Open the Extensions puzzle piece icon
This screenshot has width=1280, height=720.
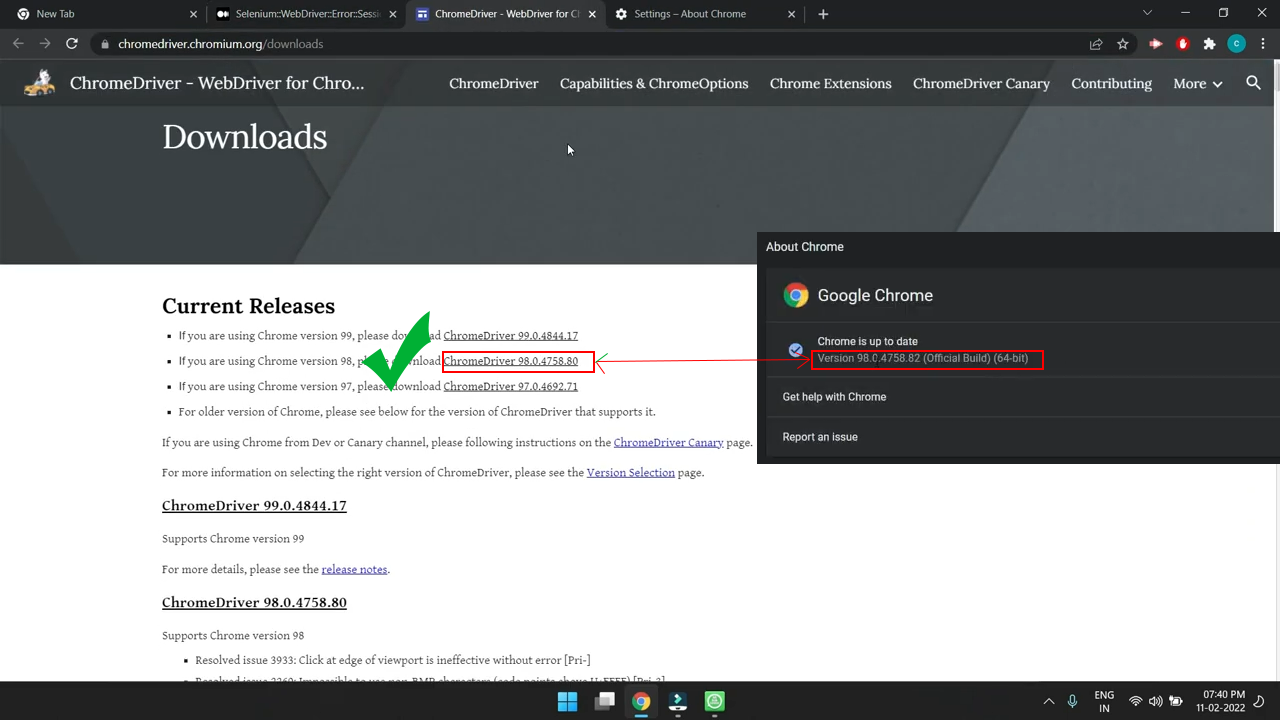[x=1209, y=44]
